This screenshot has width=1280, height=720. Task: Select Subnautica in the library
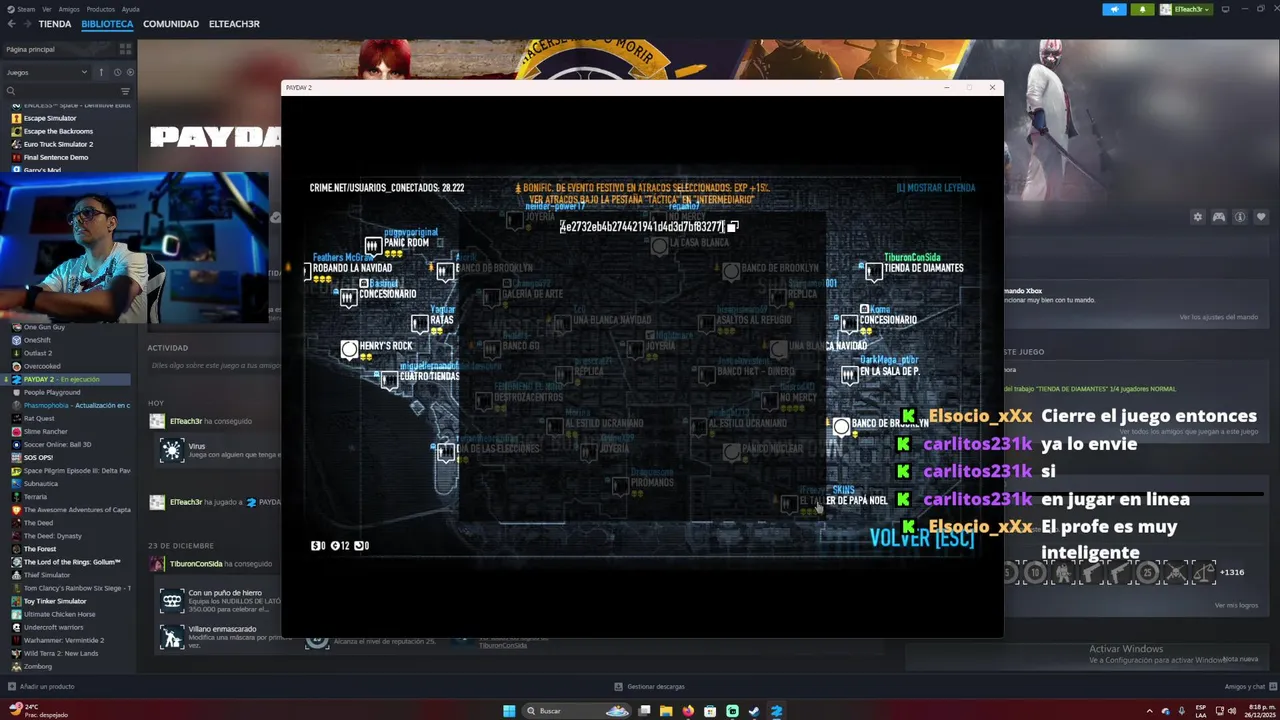[42, 483]
